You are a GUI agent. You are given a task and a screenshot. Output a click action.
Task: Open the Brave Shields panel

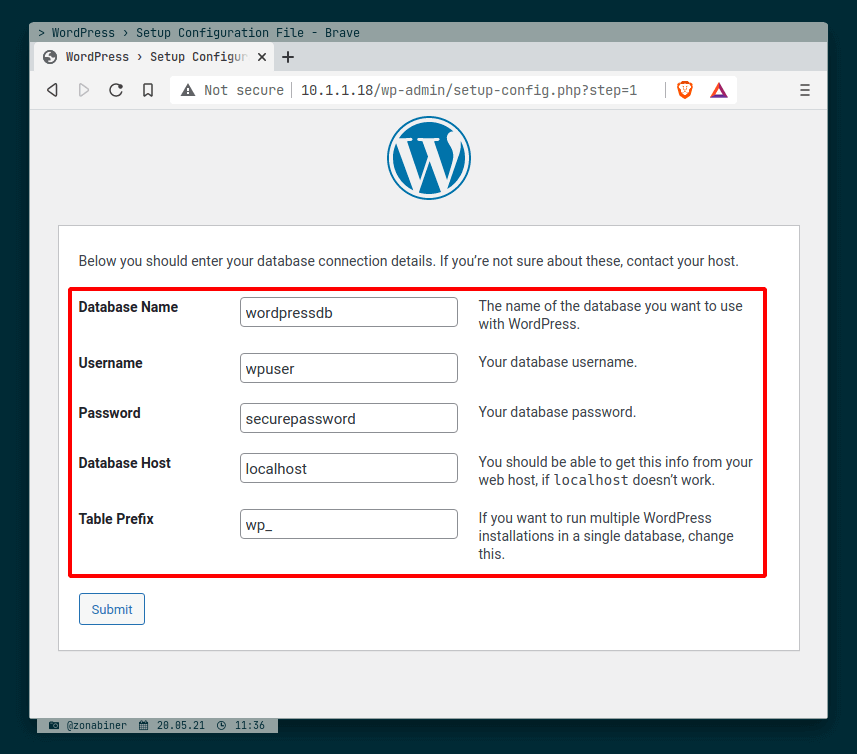coord(684,90)
